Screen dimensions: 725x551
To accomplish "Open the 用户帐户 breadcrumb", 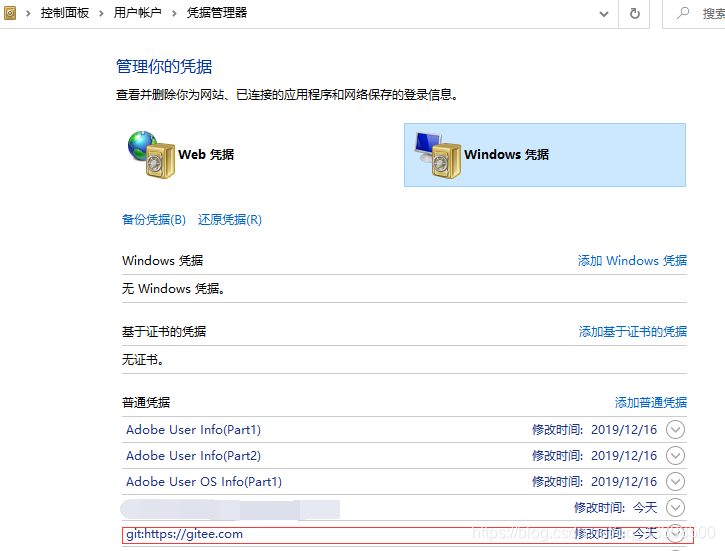I will click(137, 13).
